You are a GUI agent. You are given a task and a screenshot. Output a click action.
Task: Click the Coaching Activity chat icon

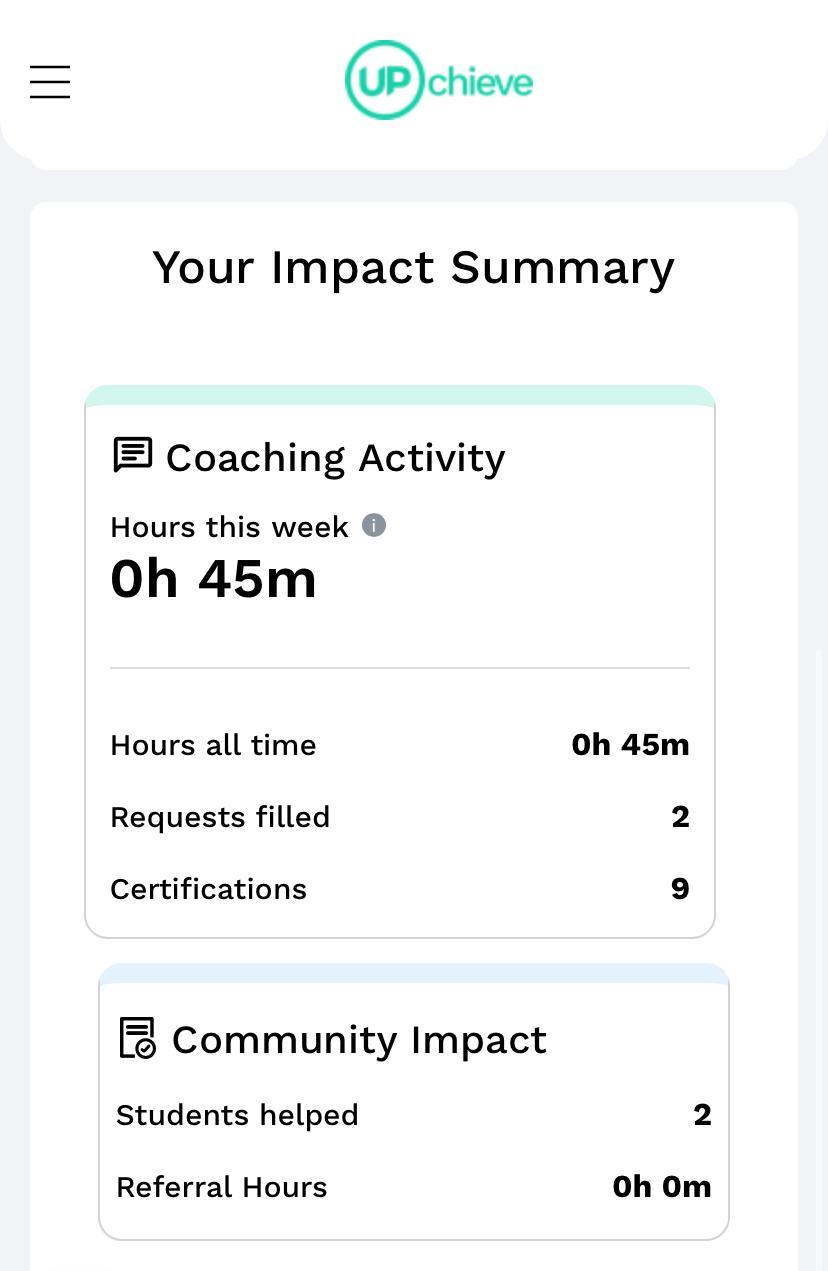pyautogui.click(x=132, y=456)
